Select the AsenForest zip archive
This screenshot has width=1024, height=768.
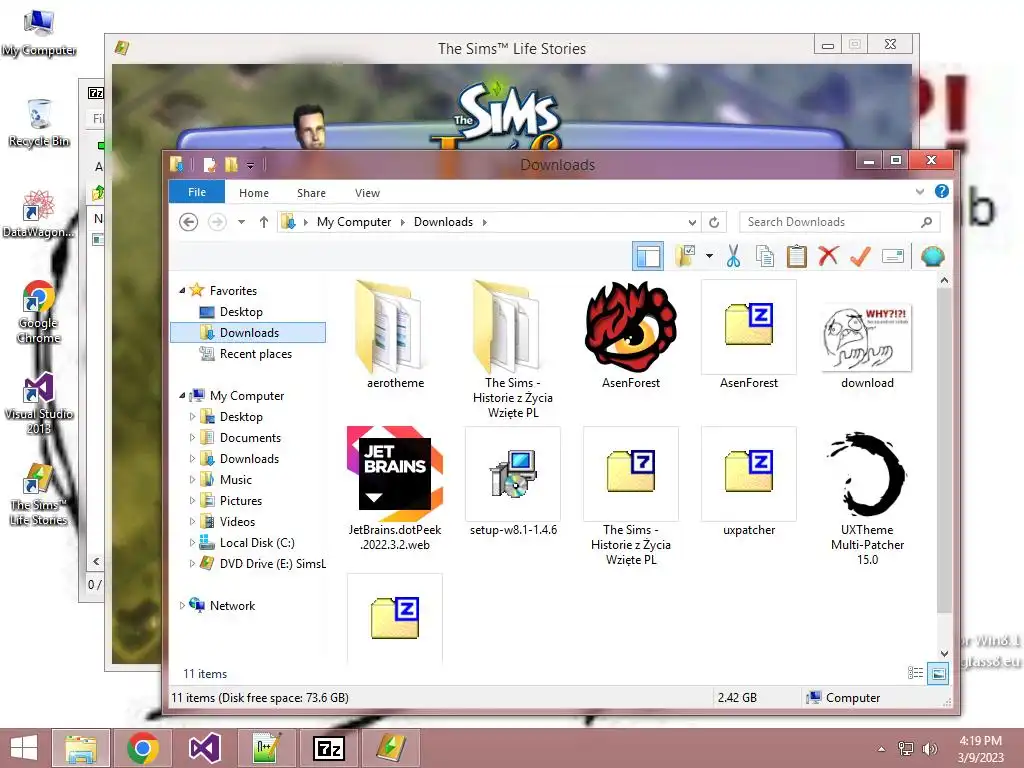(749, 335)
